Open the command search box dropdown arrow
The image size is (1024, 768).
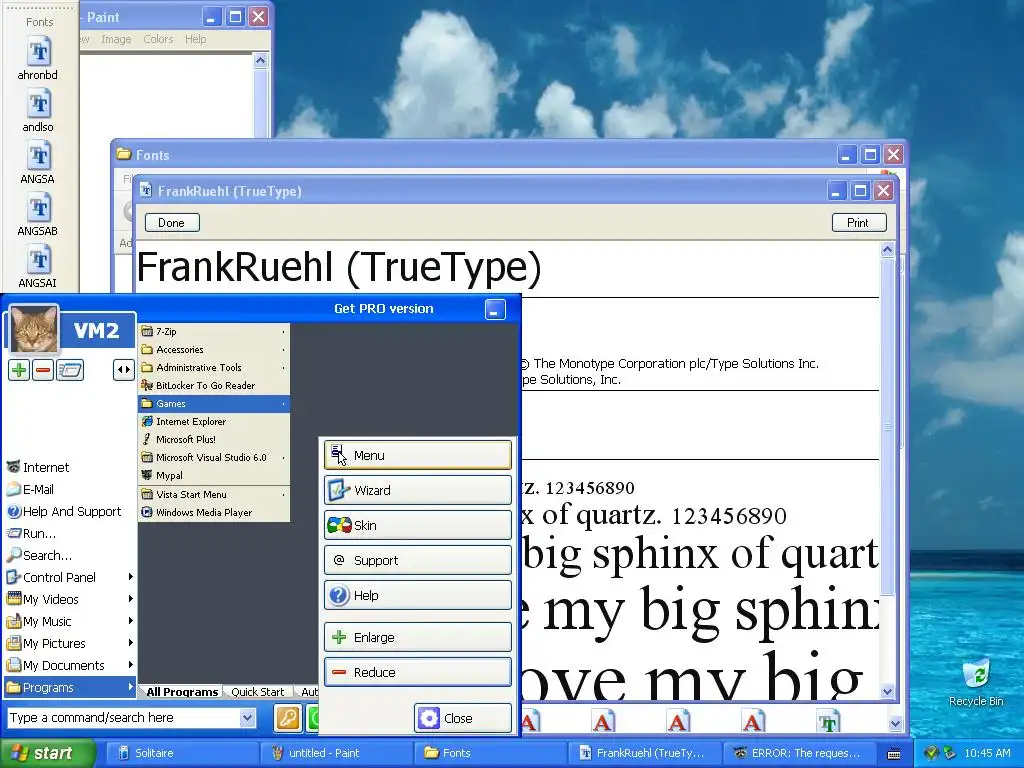pos(248,718)
